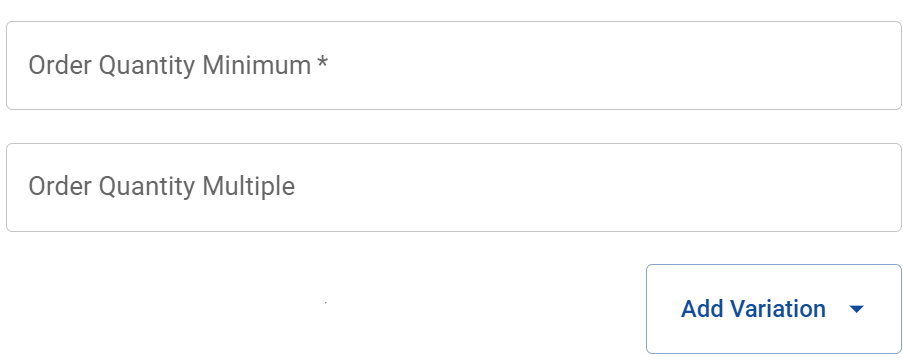This screenshot has width=903, height=361.
Task: Focus the Order Quantity Multiple field
Action: pos(454,188)
